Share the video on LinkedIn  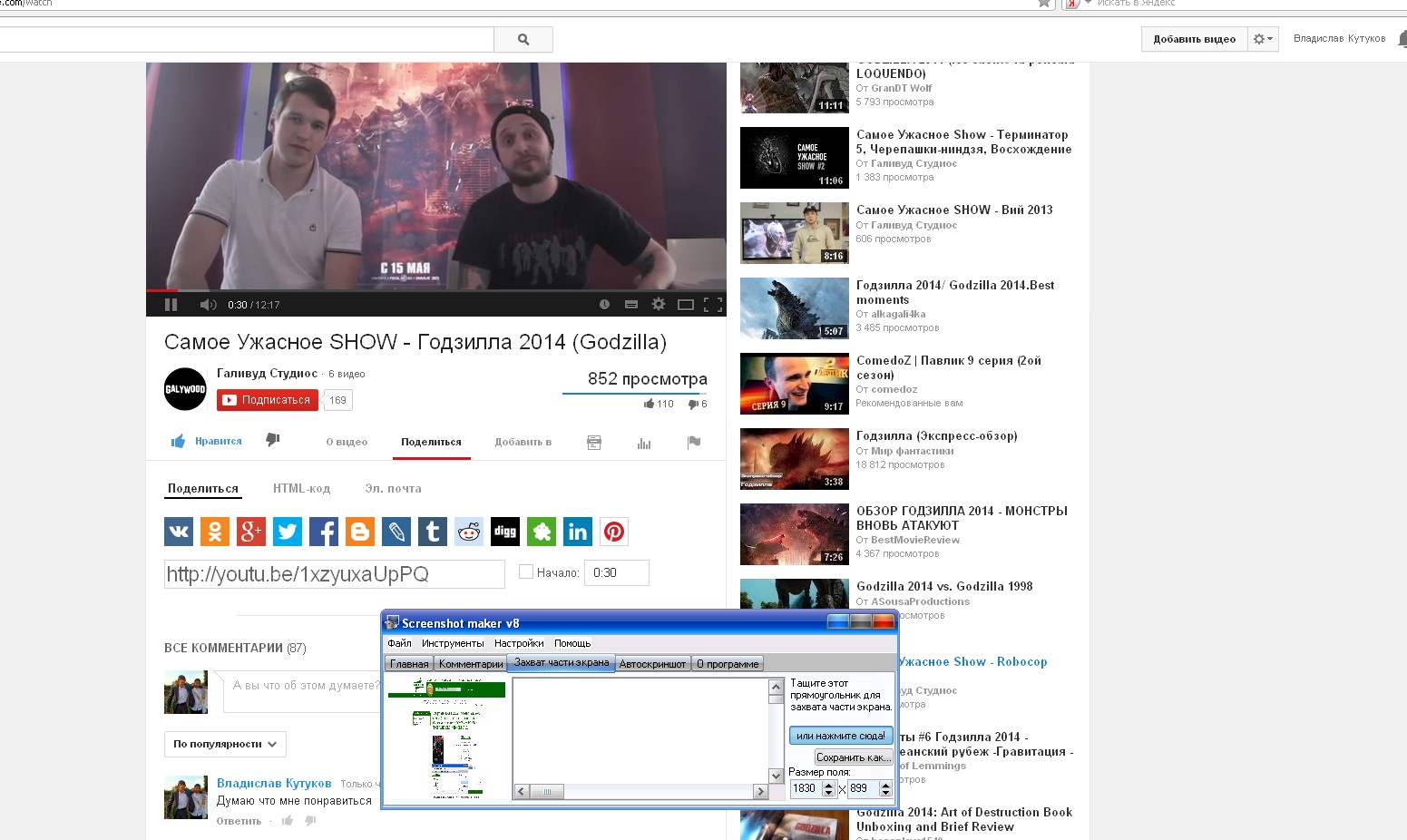coord(578,532)
